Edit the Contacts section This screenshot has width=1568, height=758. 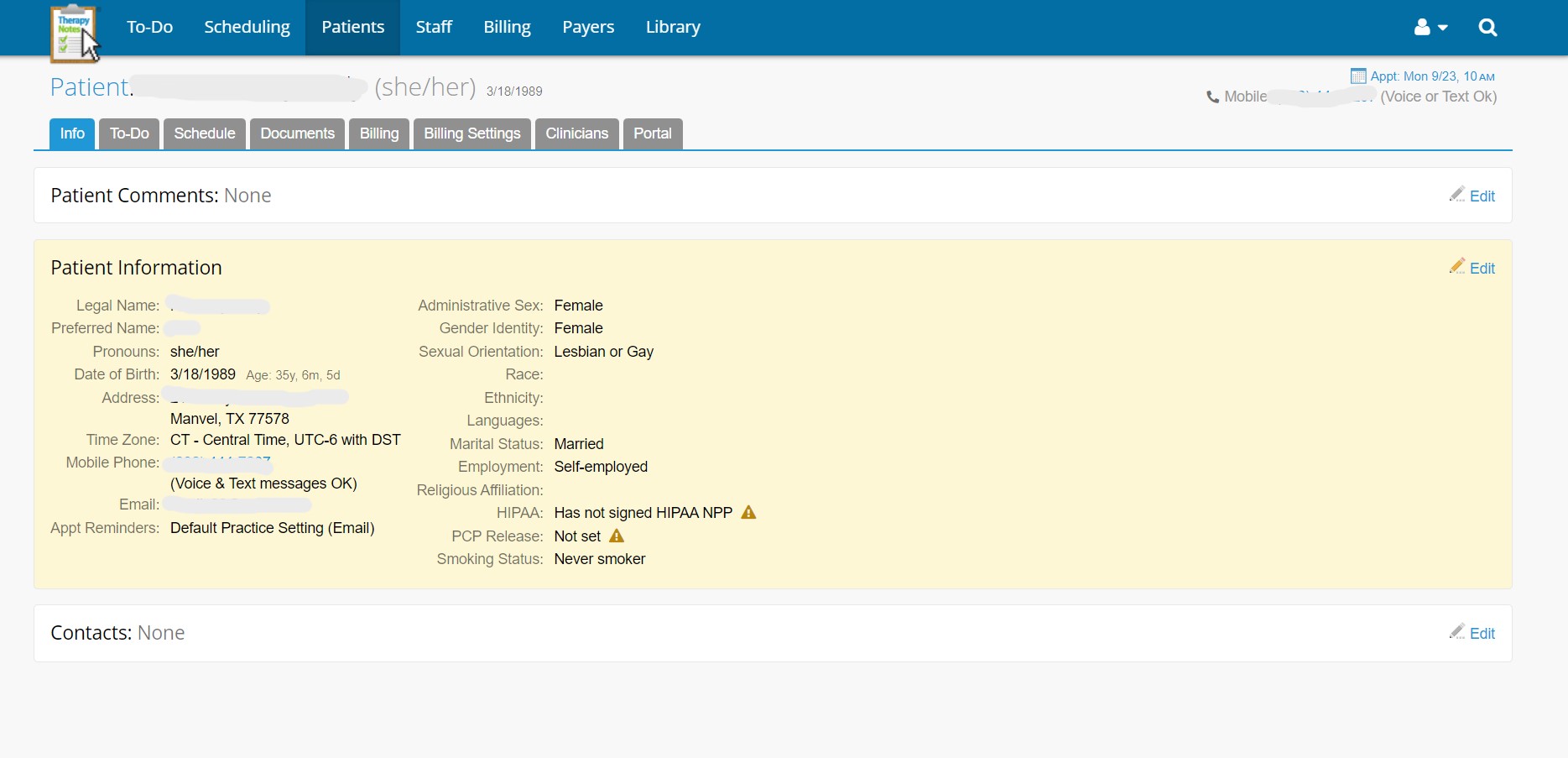pyautogui.click(x=1482, y=634)
